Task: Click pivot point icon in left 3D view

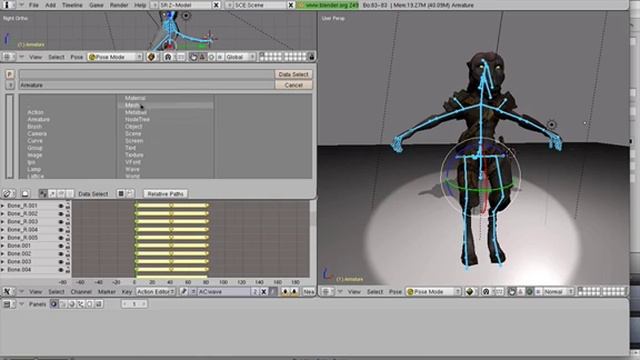Action: (168, 57)
